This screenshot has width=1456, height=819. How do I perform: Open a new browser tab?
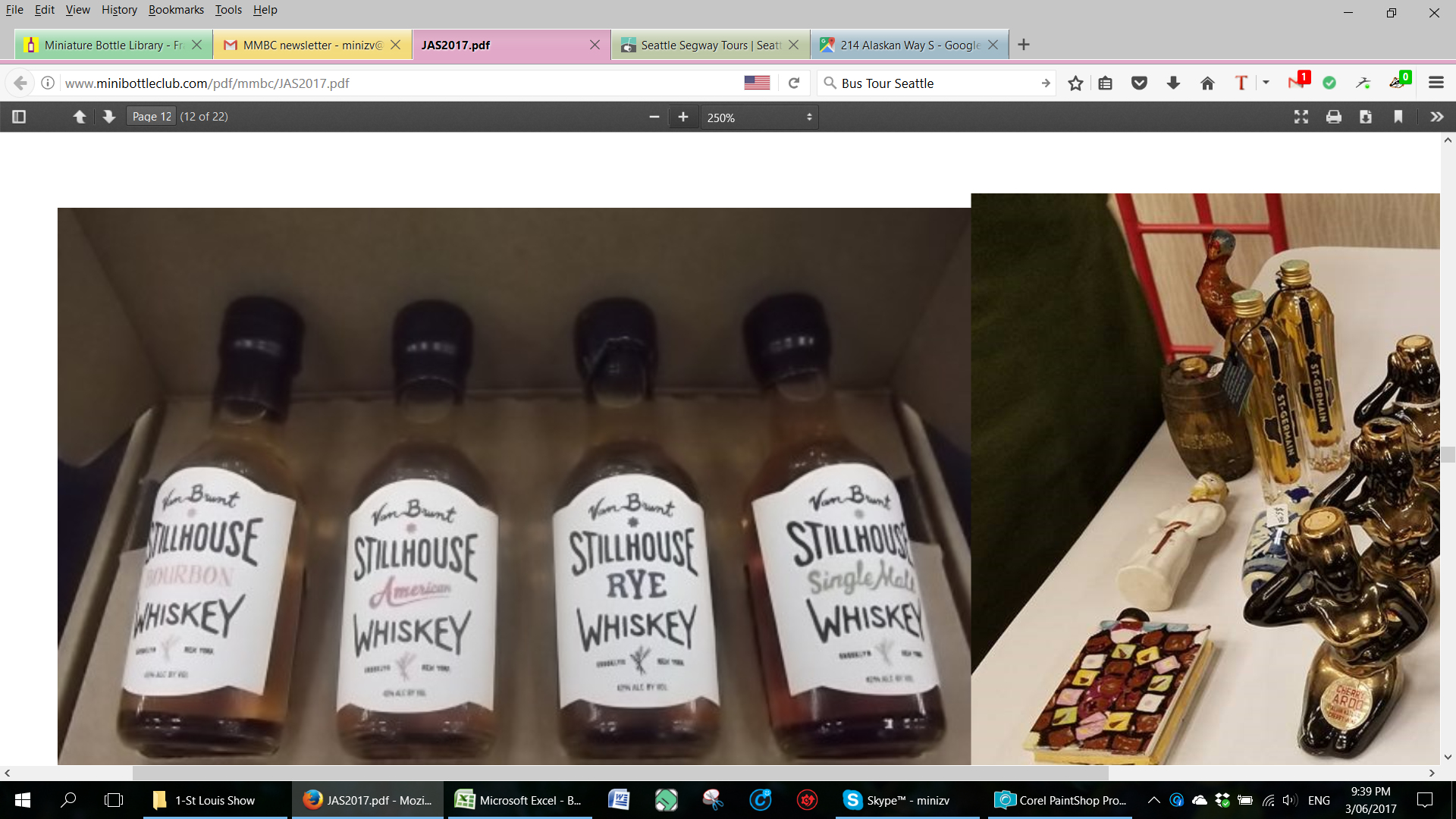point(1024,45)
